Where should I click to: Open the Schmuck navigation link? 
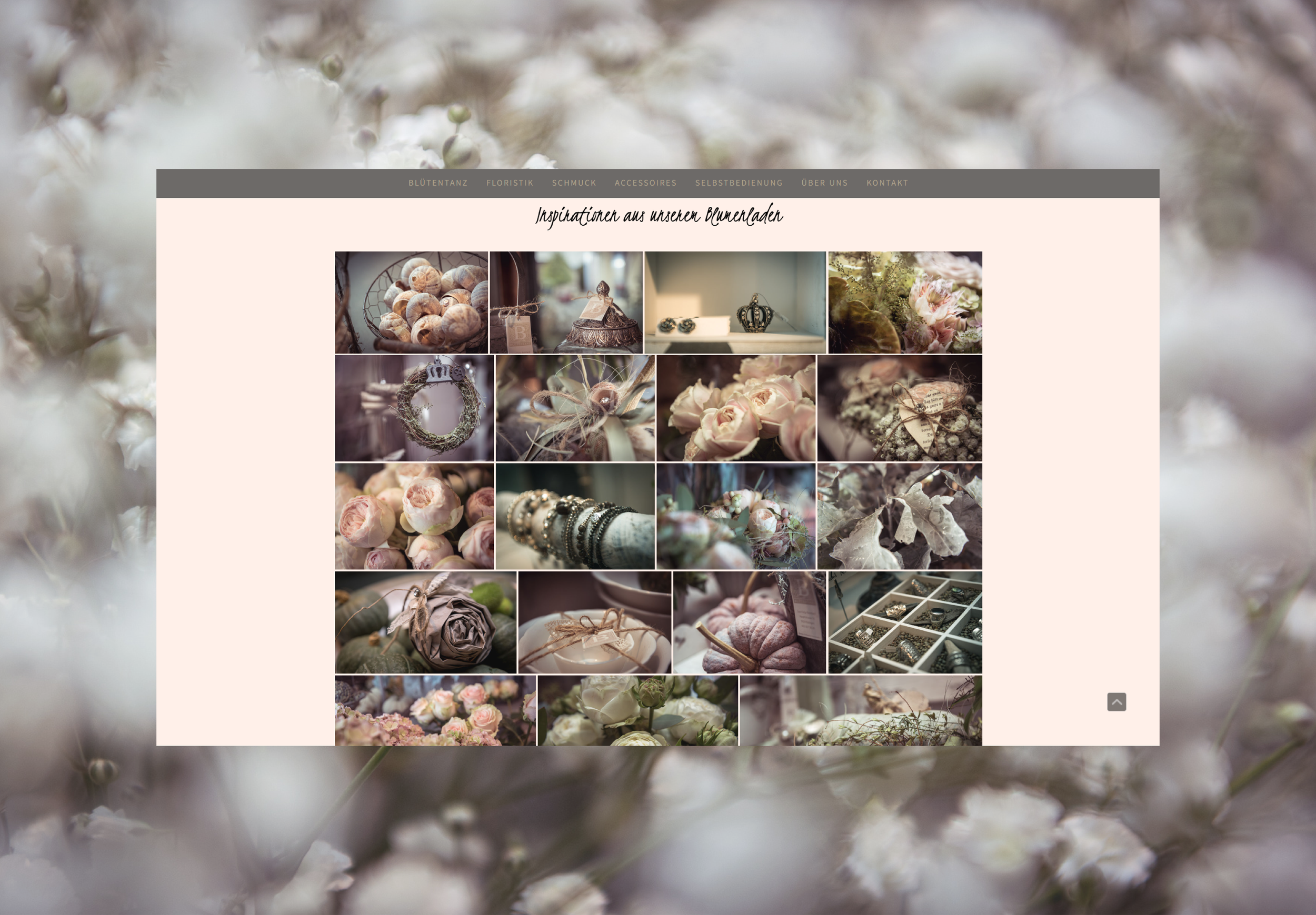point(574,183)
